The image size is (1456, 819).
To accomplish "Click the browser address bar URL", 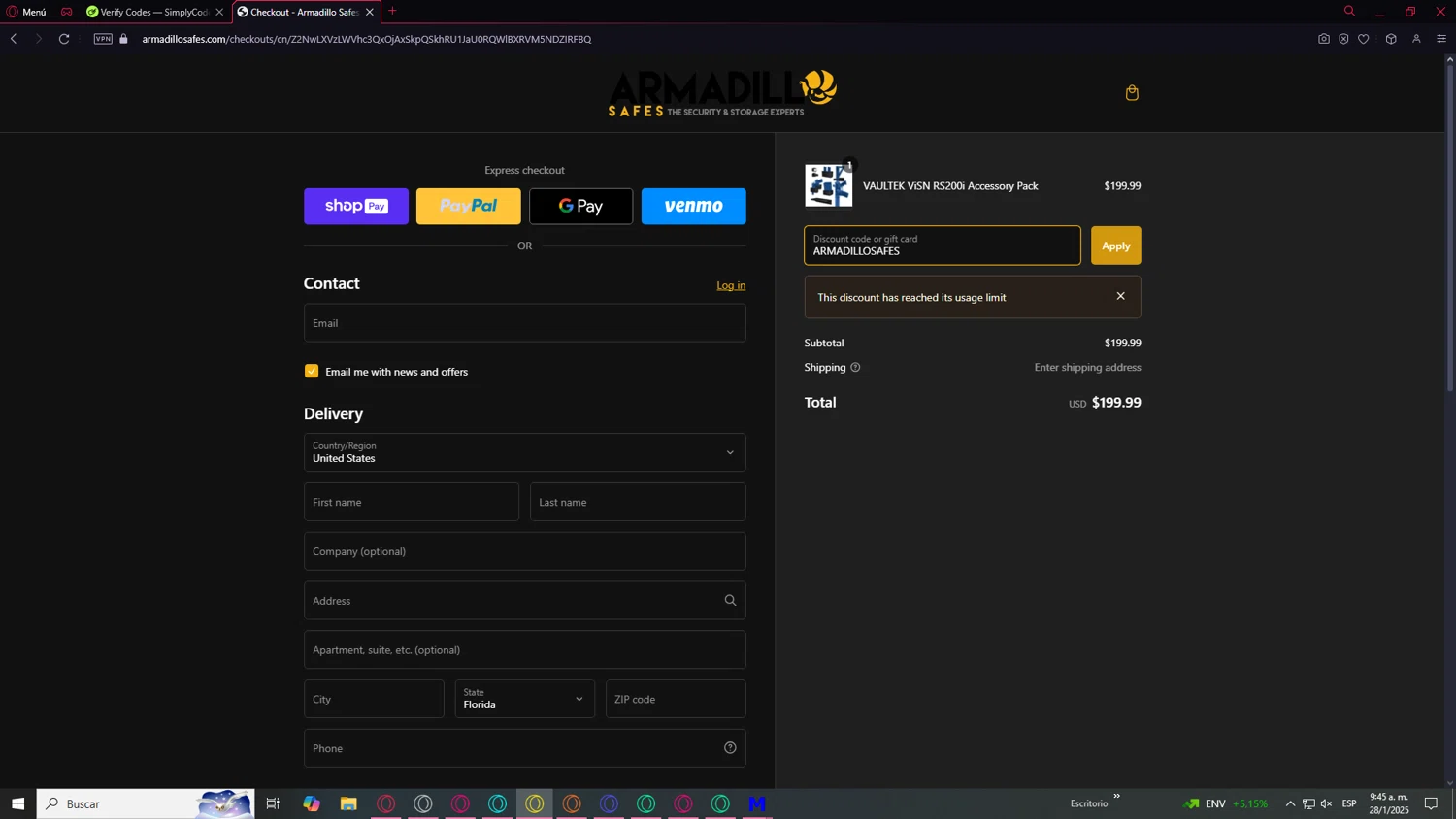I will (366, 39).
